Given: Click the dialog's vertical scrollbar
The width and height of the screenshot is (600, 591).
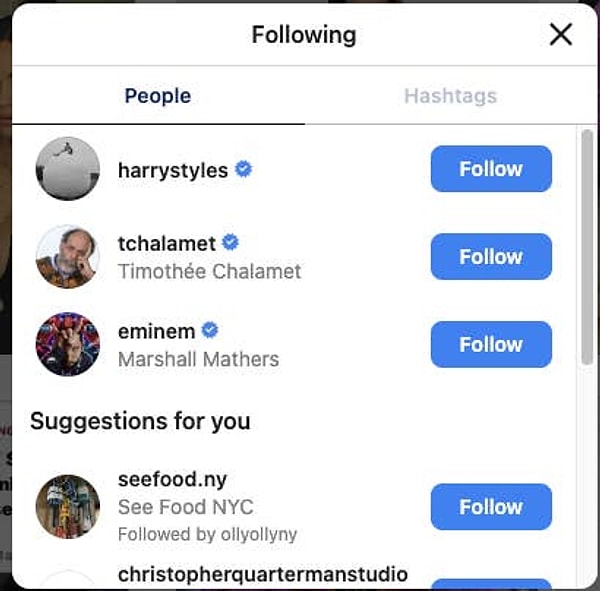Looking at the screenshot, I should (x=587, y=250).
